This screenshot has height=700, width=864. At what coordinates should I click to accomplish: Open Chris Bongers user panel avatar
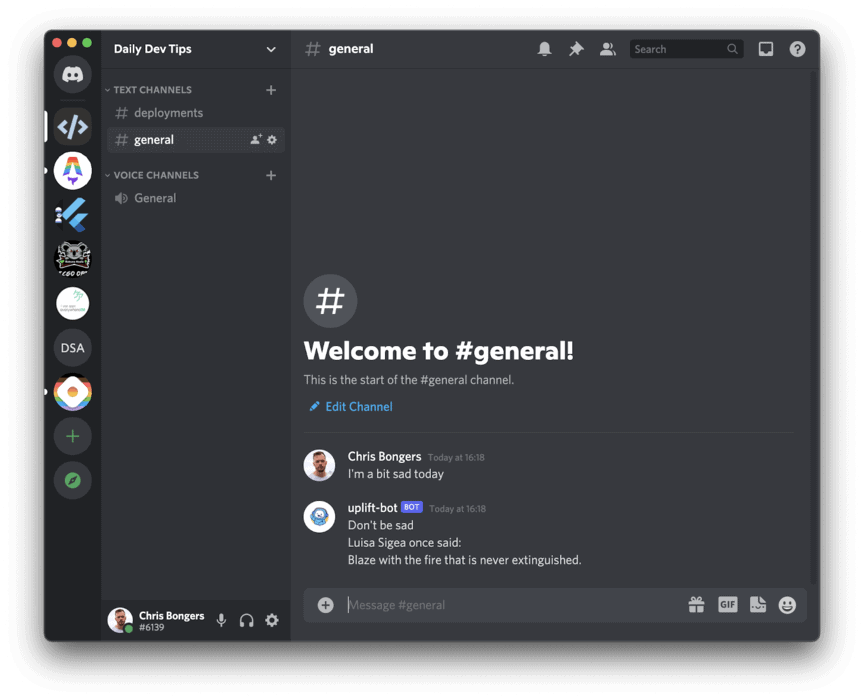[120, 620]
